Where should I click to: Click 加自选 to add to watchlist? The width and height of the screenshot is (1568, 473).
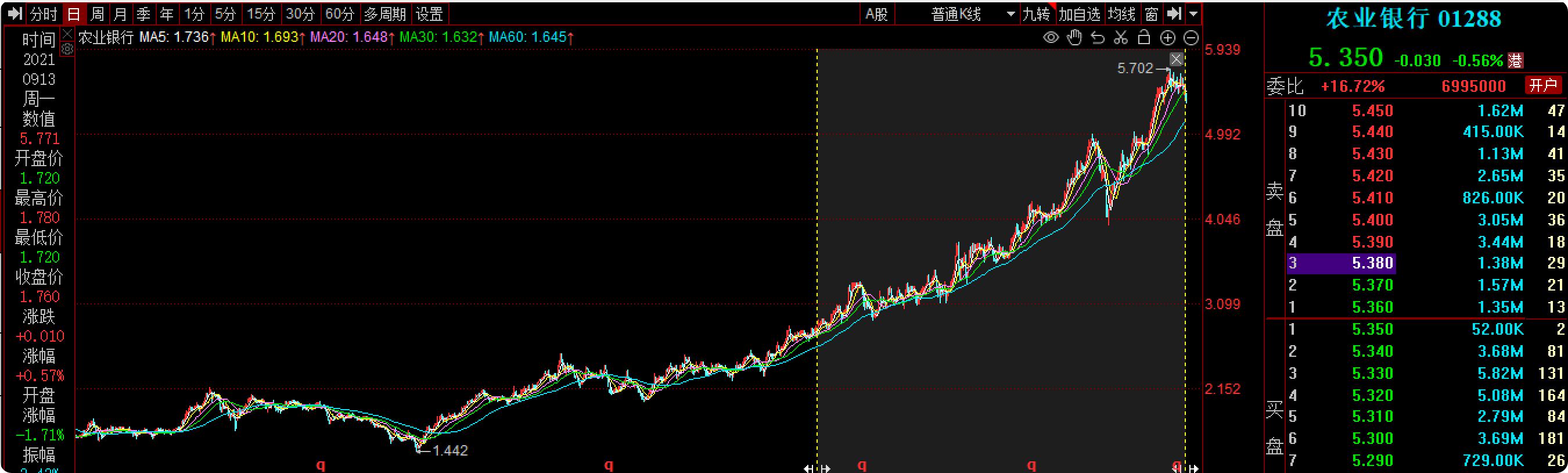pos(1080,14)
